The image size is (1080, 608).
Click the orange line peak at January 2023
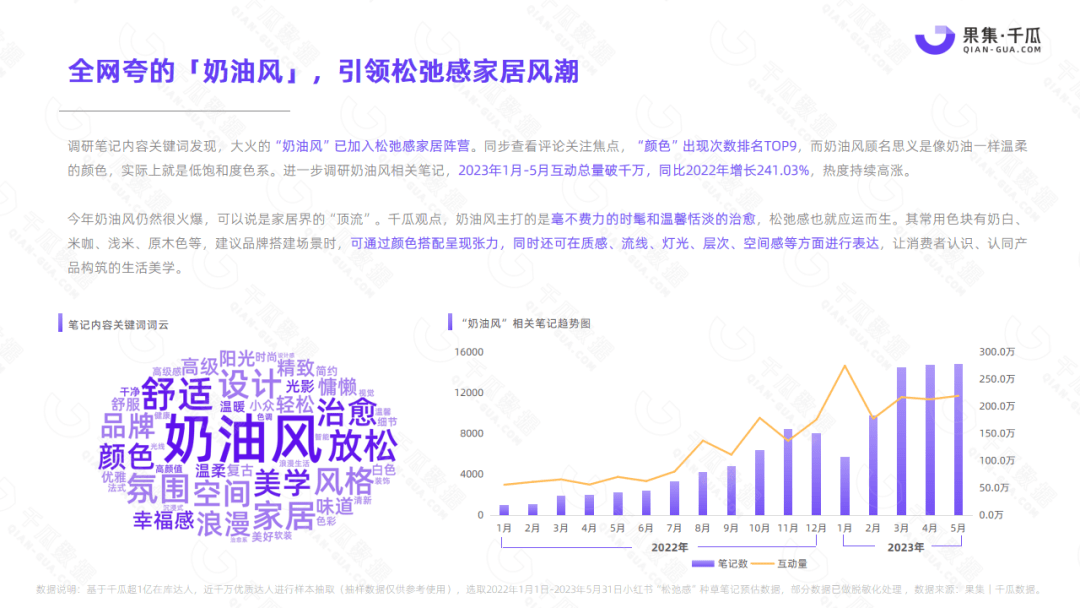[x=844, y=366]
